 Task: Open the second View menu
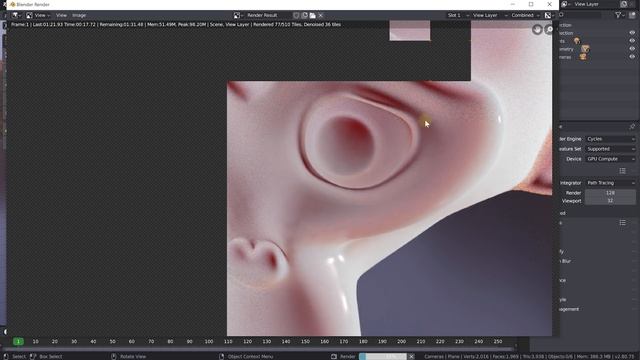(61, 15)
